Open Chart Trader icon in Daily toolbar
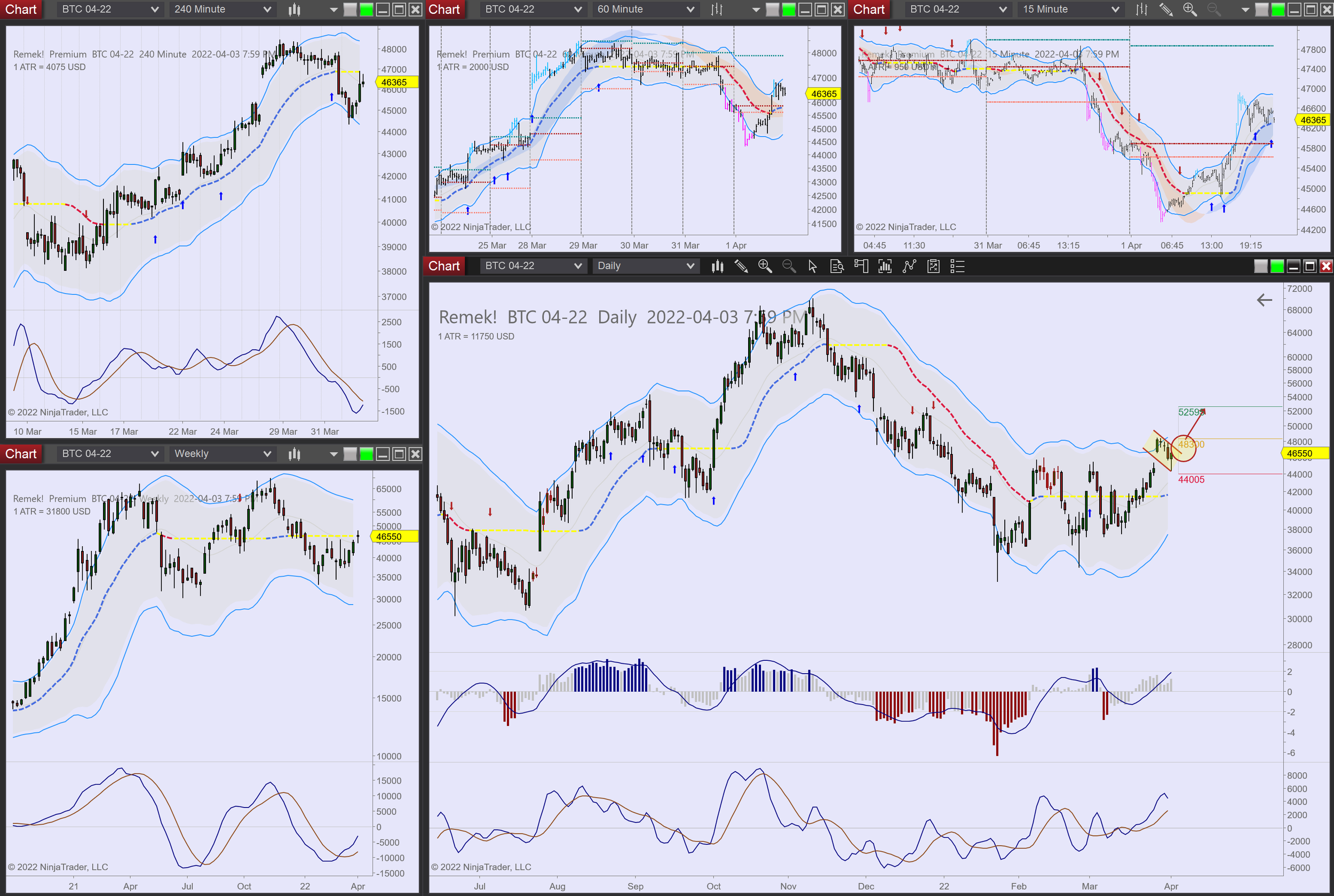Screen dimensions: 1334x896 pos(861,266)
